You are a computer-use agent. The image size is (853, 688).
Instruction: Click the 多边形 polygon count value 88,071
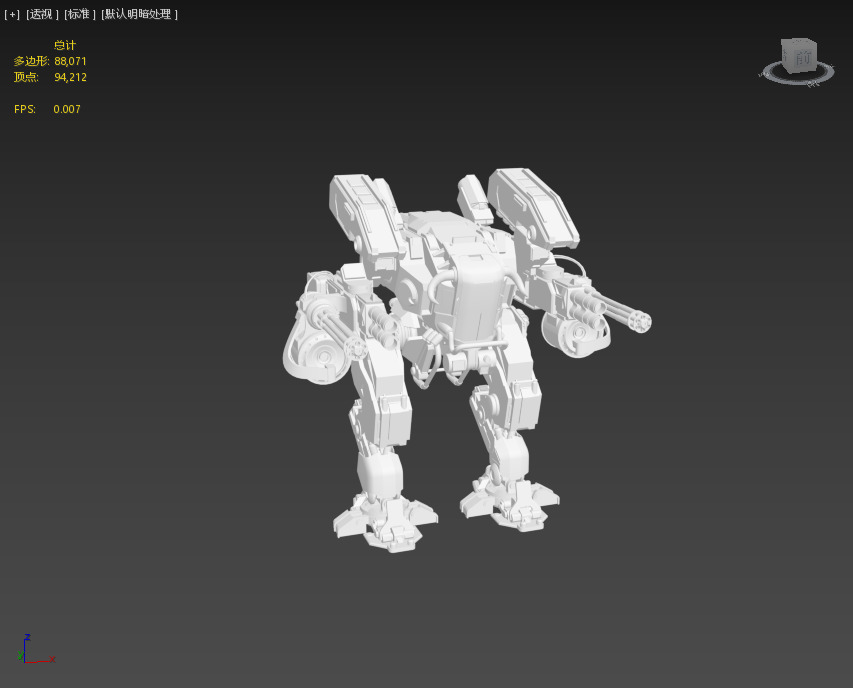pos(70,61)
